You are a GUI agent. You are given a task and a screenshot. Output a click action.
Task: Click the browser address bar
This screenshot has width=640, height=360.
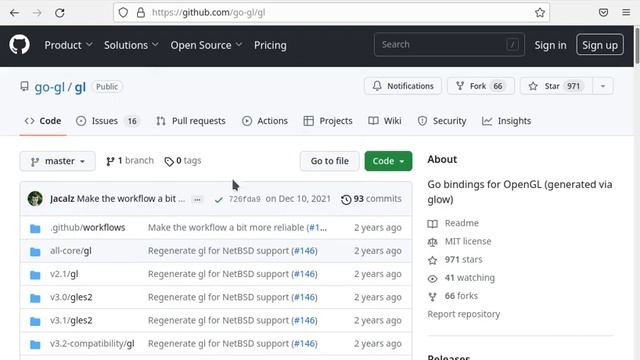[331, 13]
